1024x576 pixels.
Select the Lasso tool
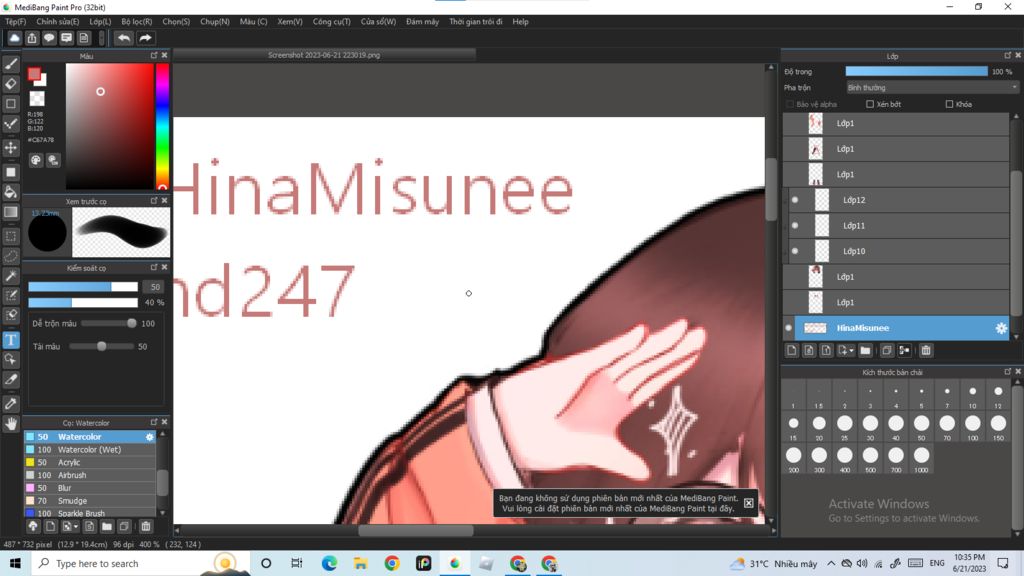tap(11, 256)
